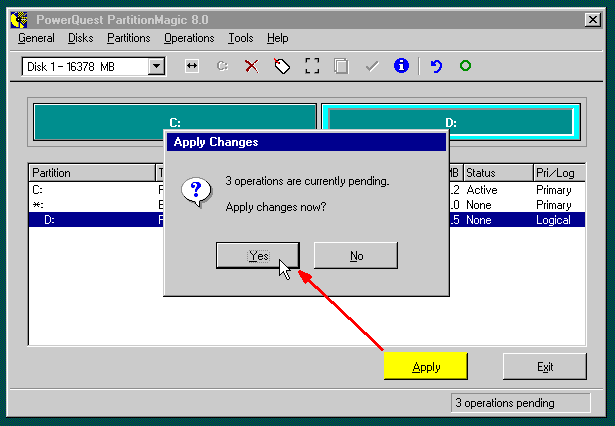Click the Pri/Log column header
The height and width of the screenshot is (426, 615).
pyautogui.click(x=559, y=173)
